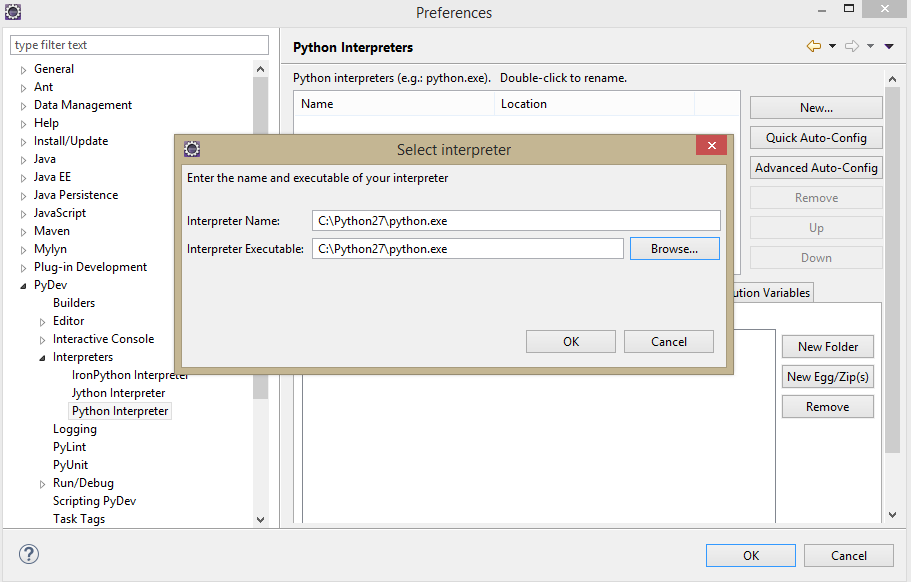Open the help question mark icon
This screenshot has width=911, height=582.
(x=28, y=554)
